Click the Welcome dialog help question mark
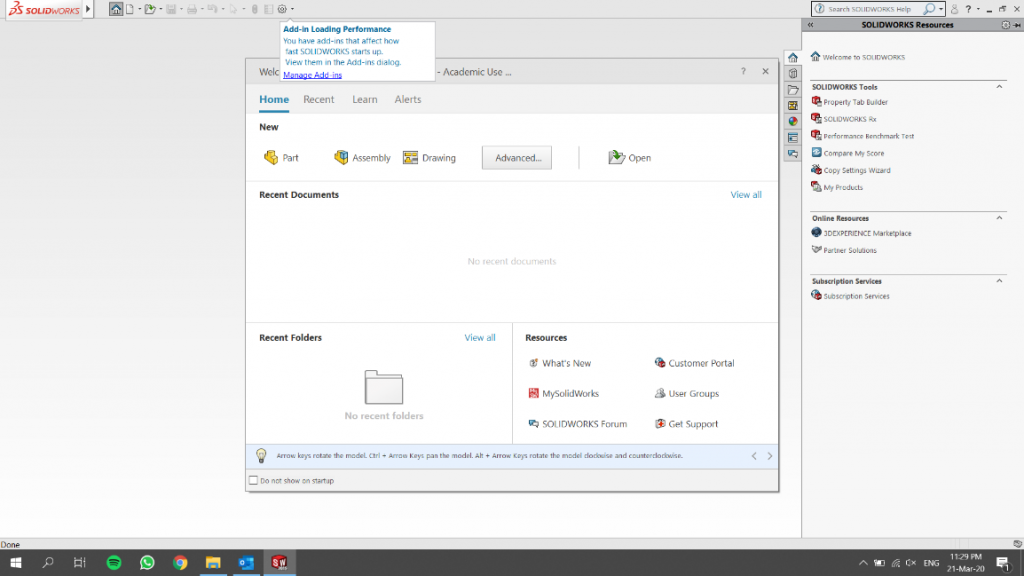Viewport: 1024px width, 576px height. [743, 71]
